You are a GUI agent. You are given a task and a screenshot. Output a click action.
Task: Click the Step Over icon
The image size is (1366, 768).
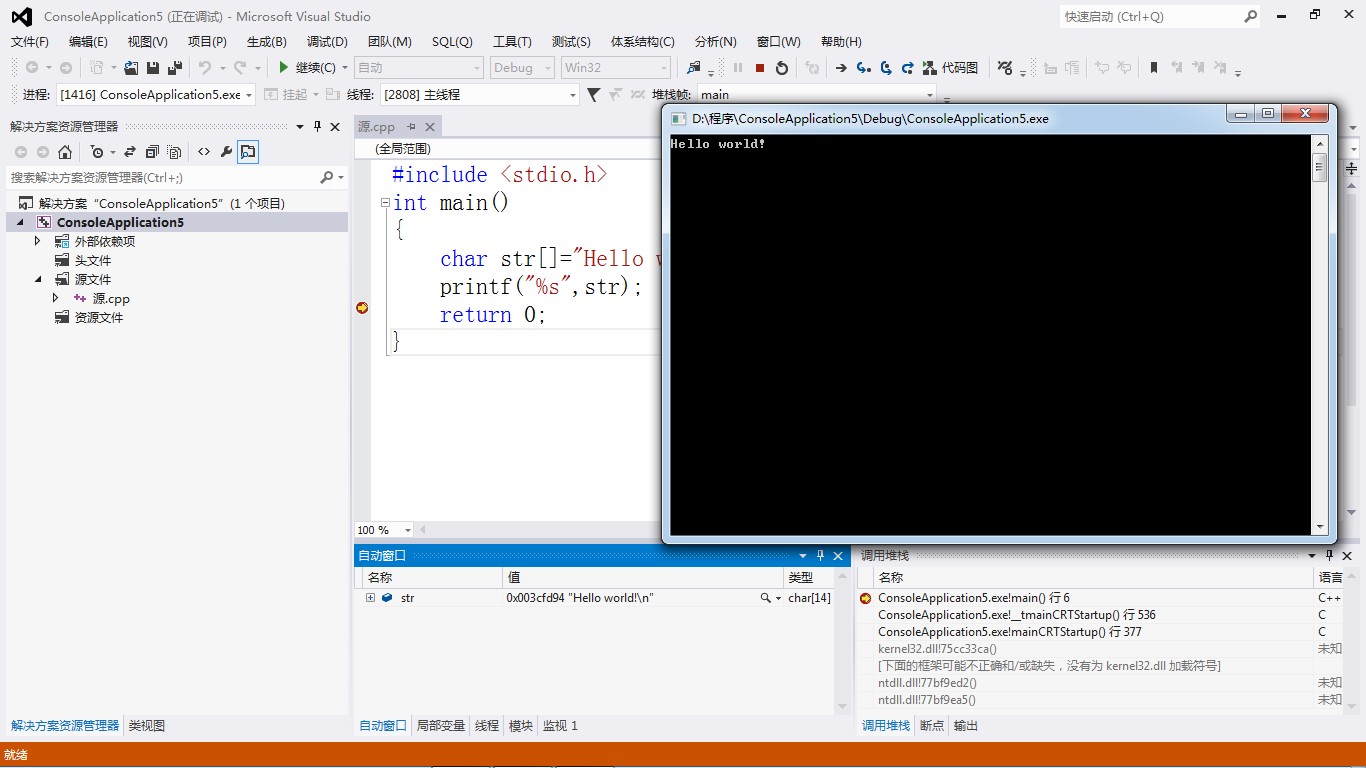coord(886,68)
